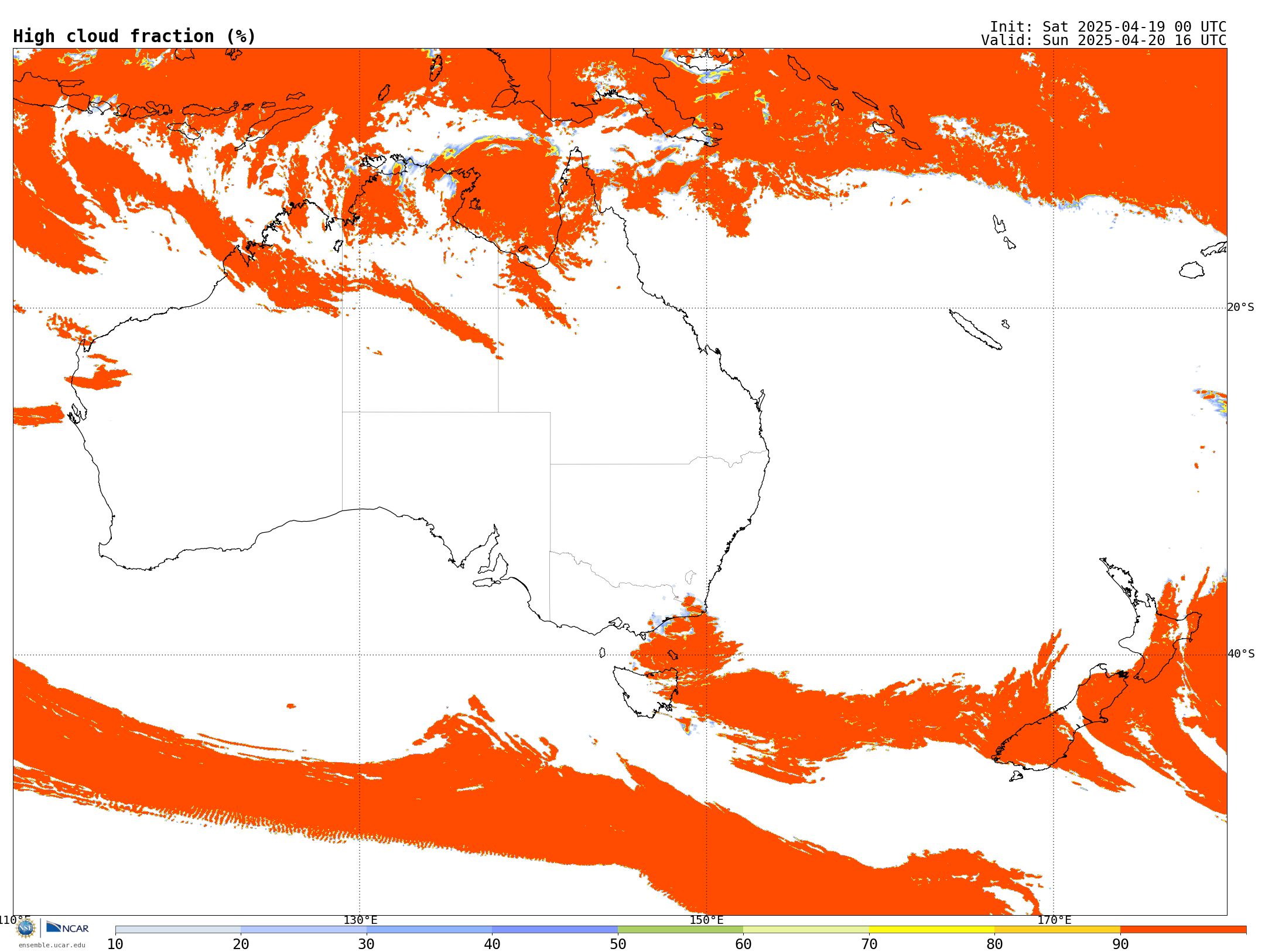Click the 40°S latitude label
The width and height of the screenshot is (1265, 952).
[1241, 654]
